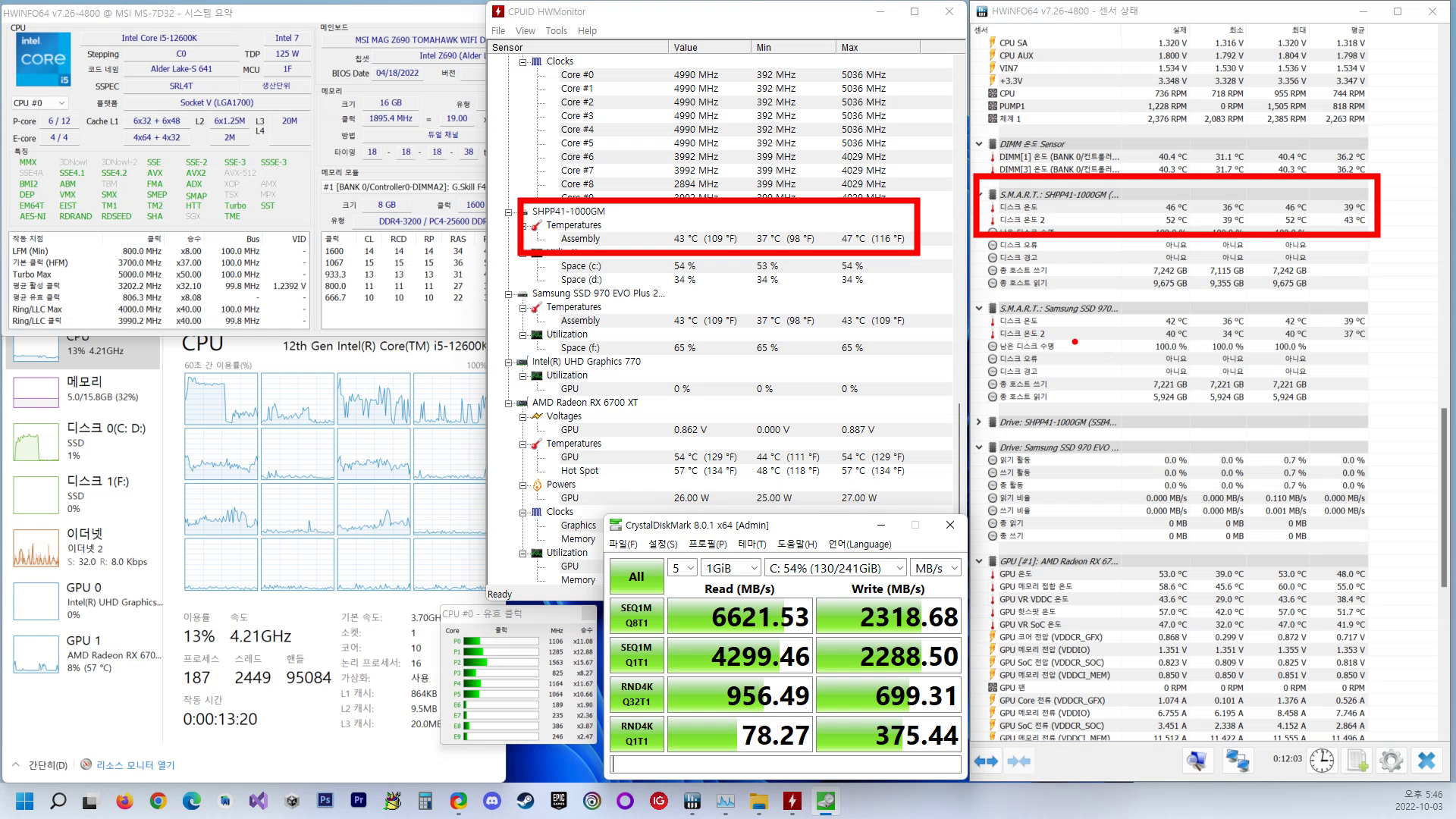Open HWiNFO sensor settings gear icon
The height and width of the screenshot is (819, 1456).
pyautogui.click(x=1392, y=761)
